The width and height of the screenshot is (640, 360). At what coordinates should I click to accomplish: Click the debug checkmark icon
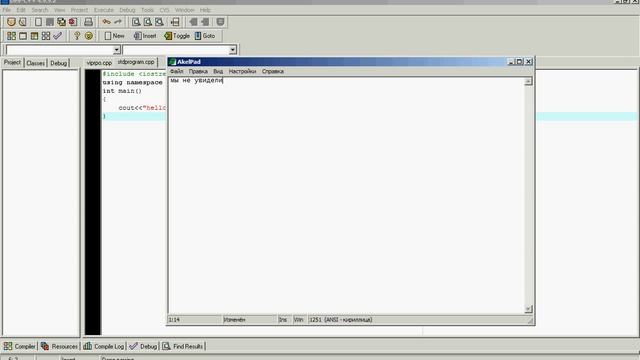[x=58, y=36]
